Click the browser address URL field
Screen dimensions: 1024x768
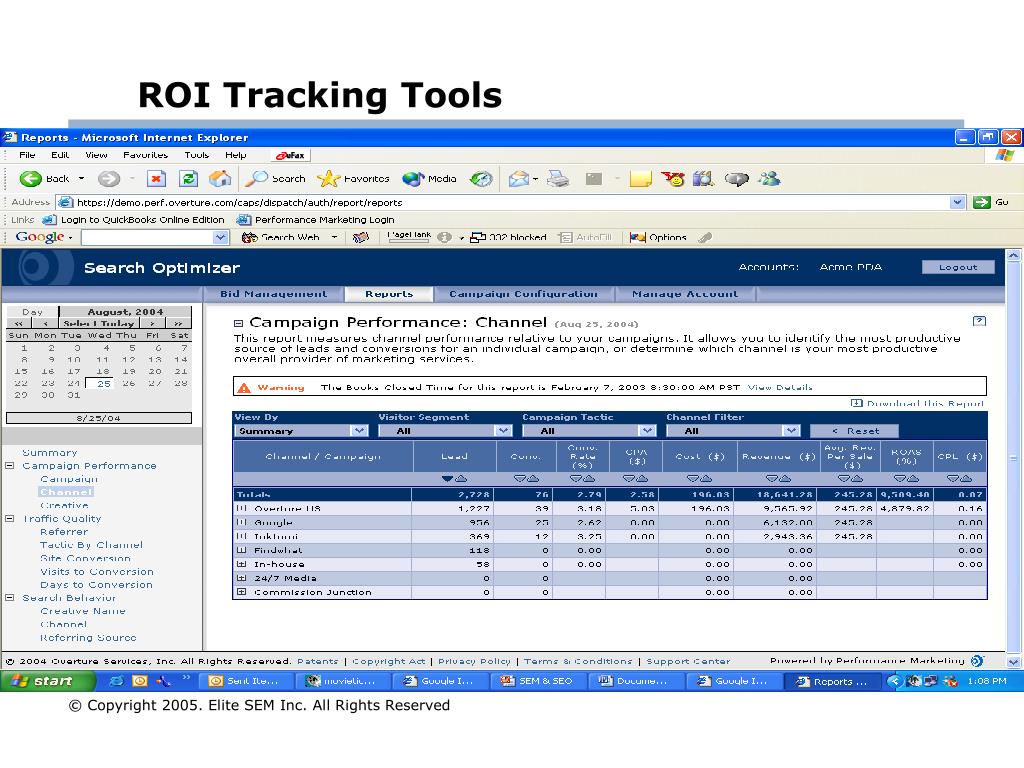tap(503, 202)
